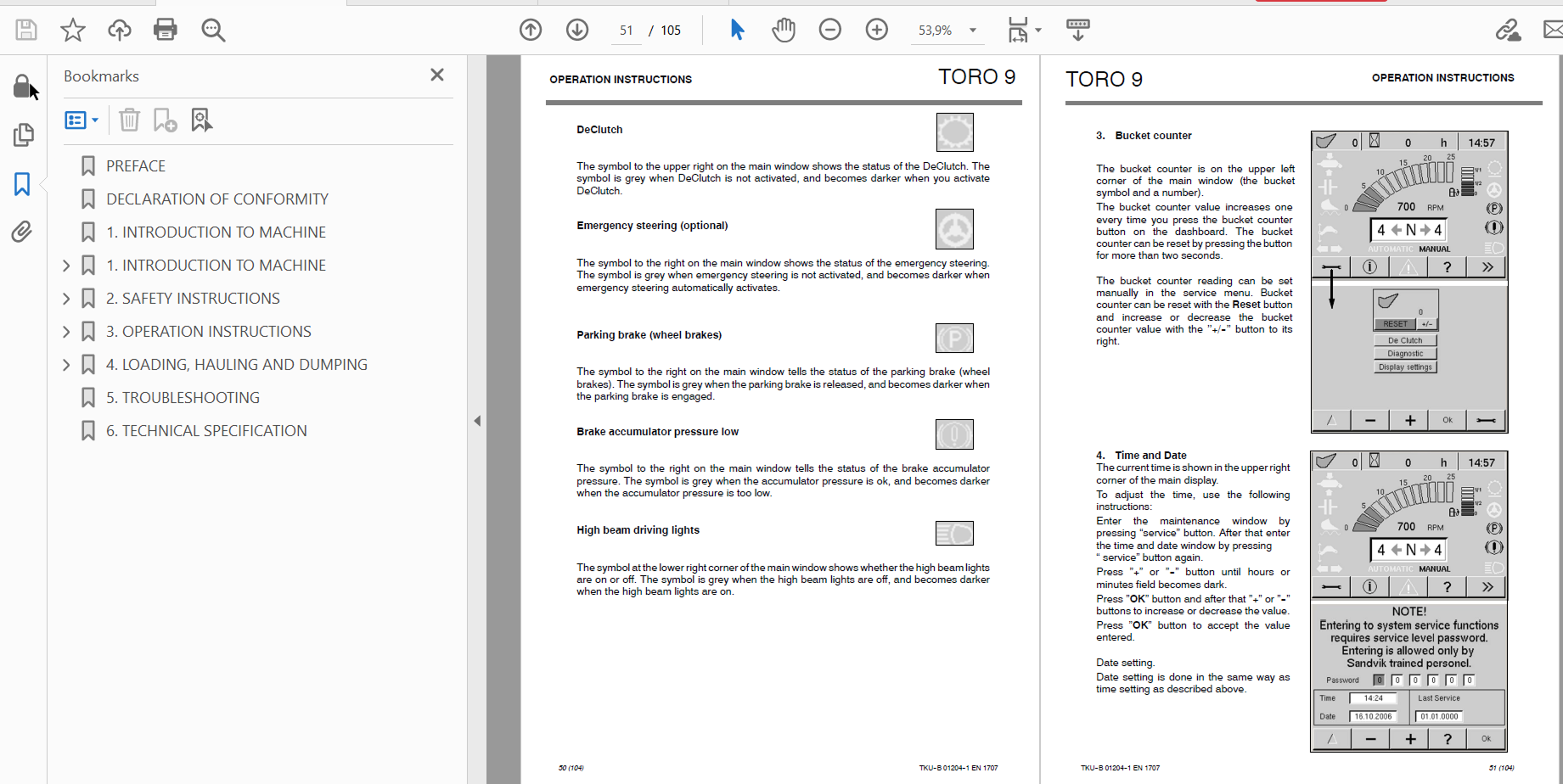Click the "RESET" label in bucket counter figure

(1395, 324)
